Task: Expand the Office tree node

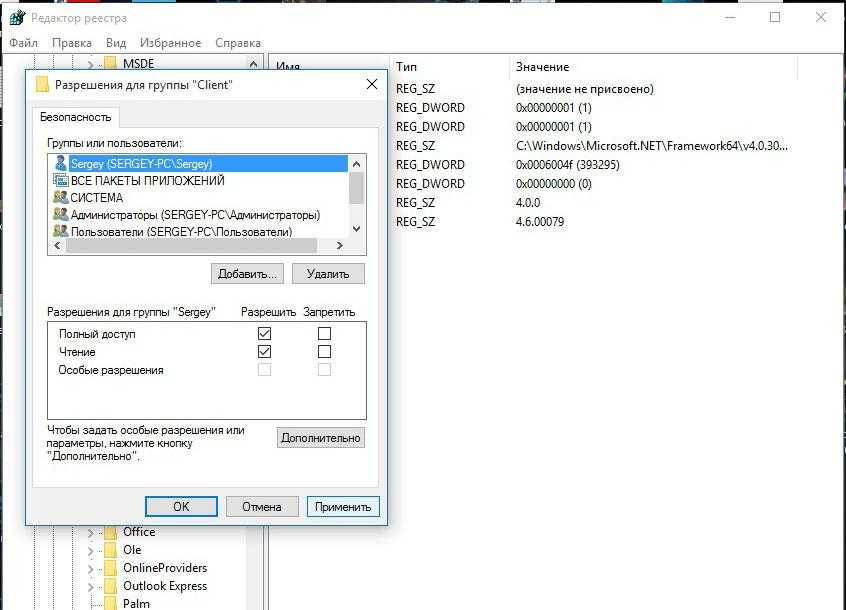Action: click(x=91, y=533)
